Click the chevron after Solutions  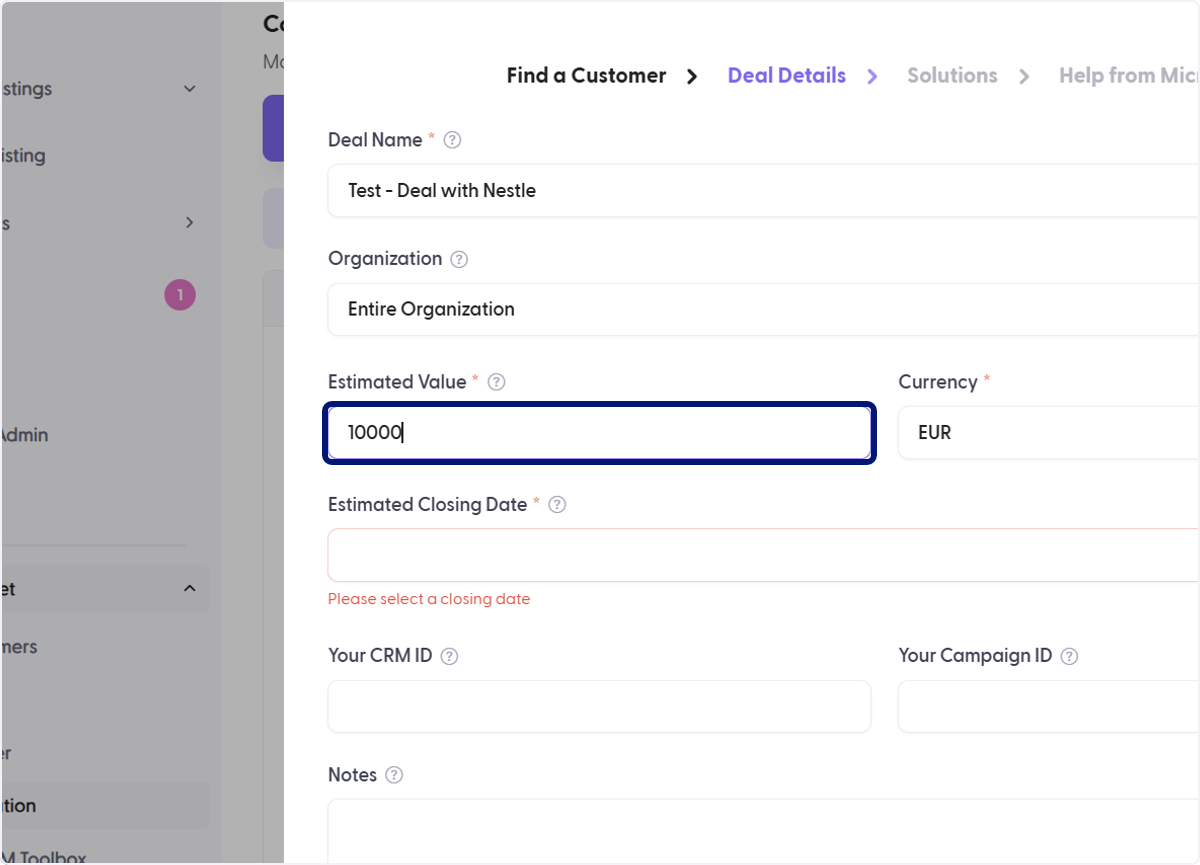click(1024, 77)
